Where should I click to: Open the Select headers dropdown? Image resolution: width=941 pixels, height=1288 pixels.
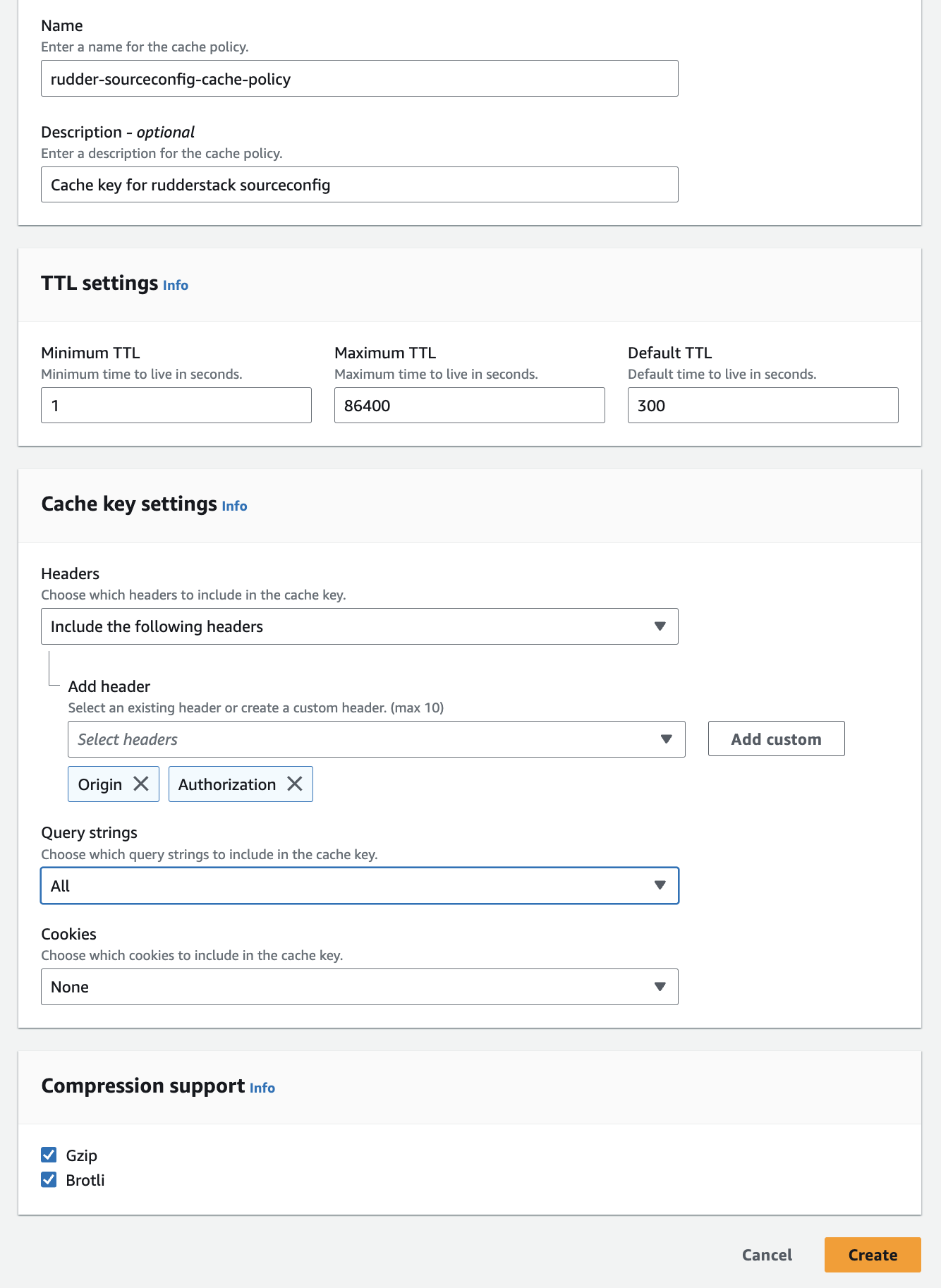click(377, 739)
